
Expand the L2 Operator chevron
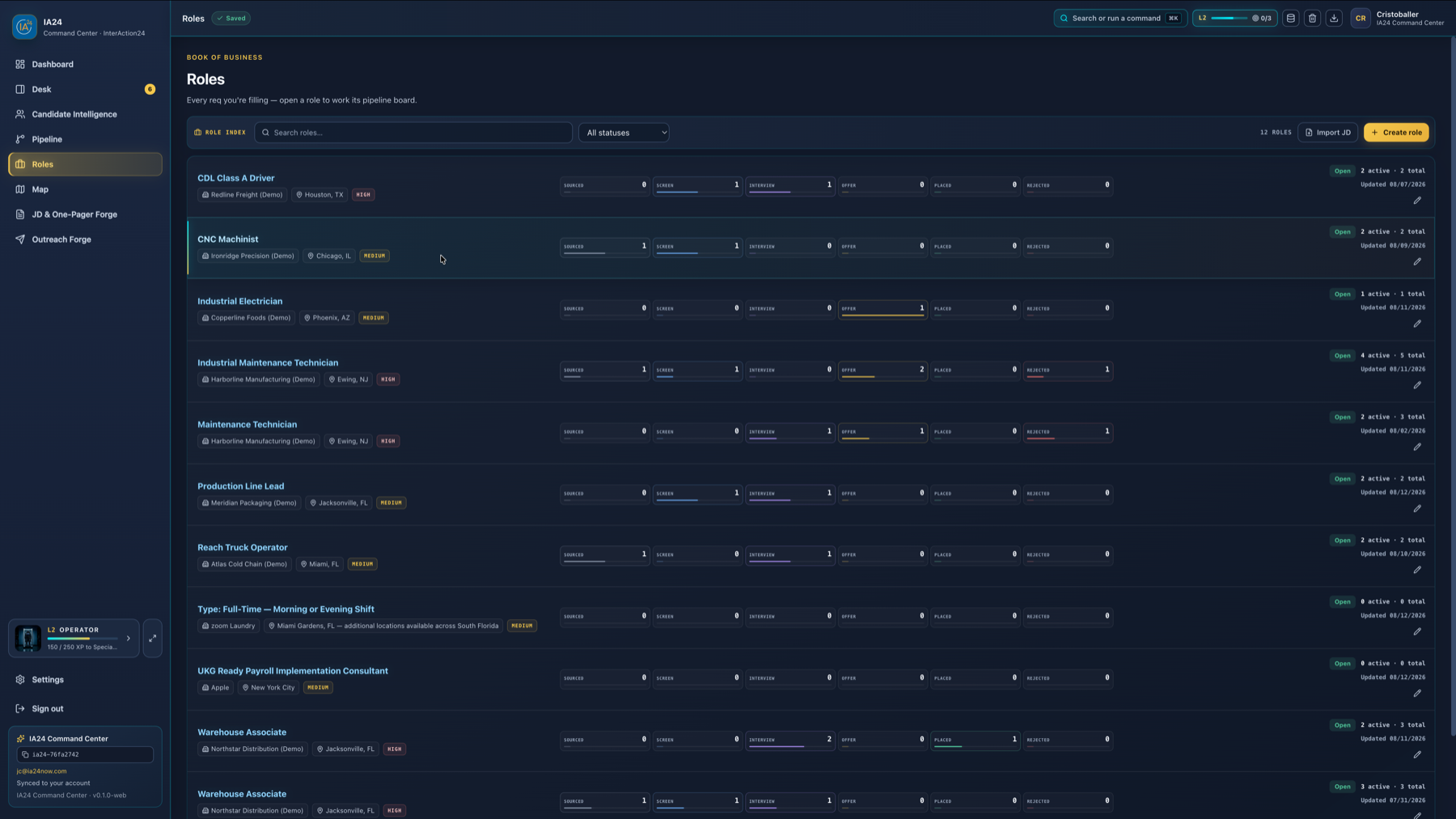coord(128,639)
